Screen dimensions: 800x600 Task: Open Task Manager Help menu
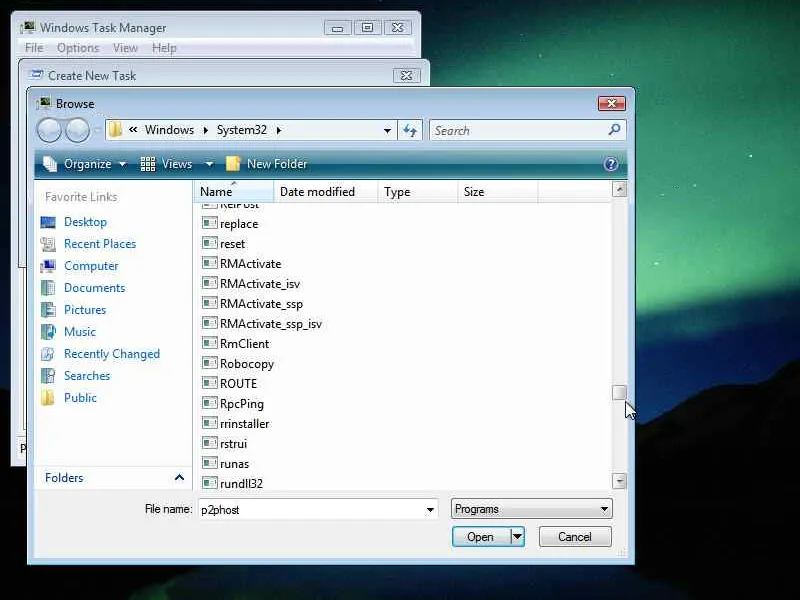pos(164,48)
